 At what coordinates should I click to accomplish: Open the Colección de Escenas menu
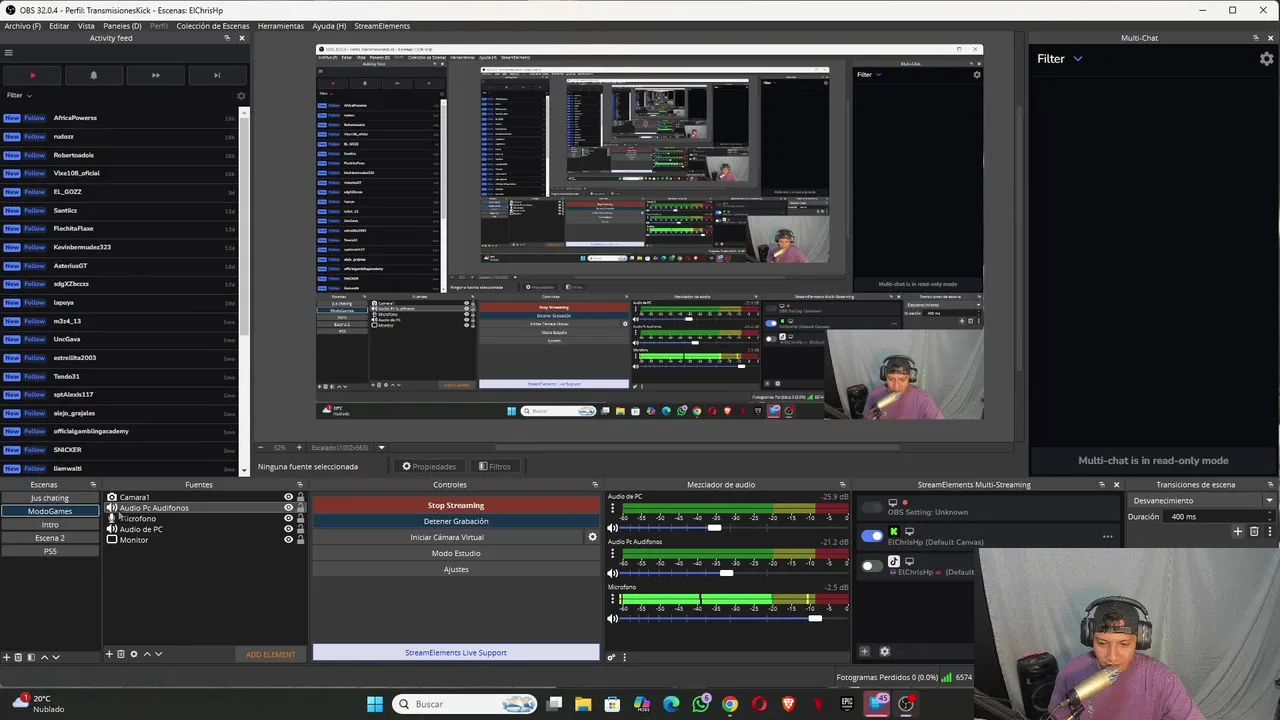point(213,26)
